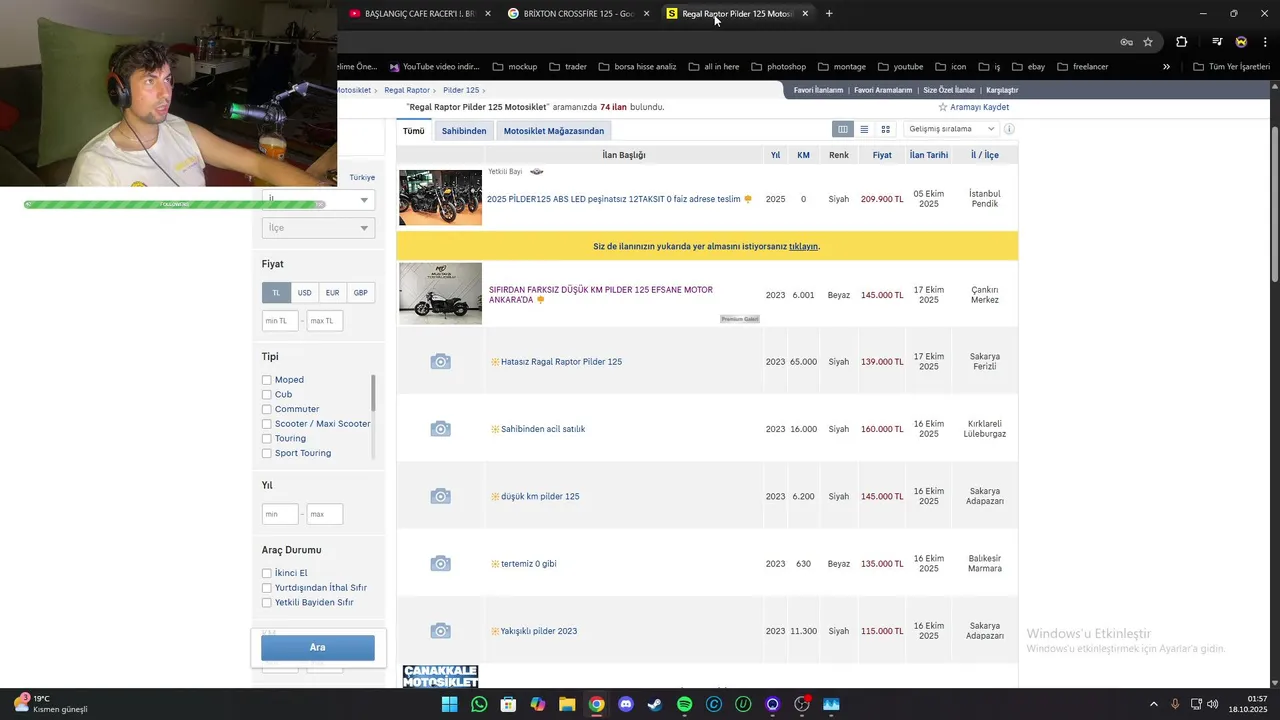Sort listings by Fiyat column header
This screenshot has width=1280, height=720.
(x=881, y=155)
